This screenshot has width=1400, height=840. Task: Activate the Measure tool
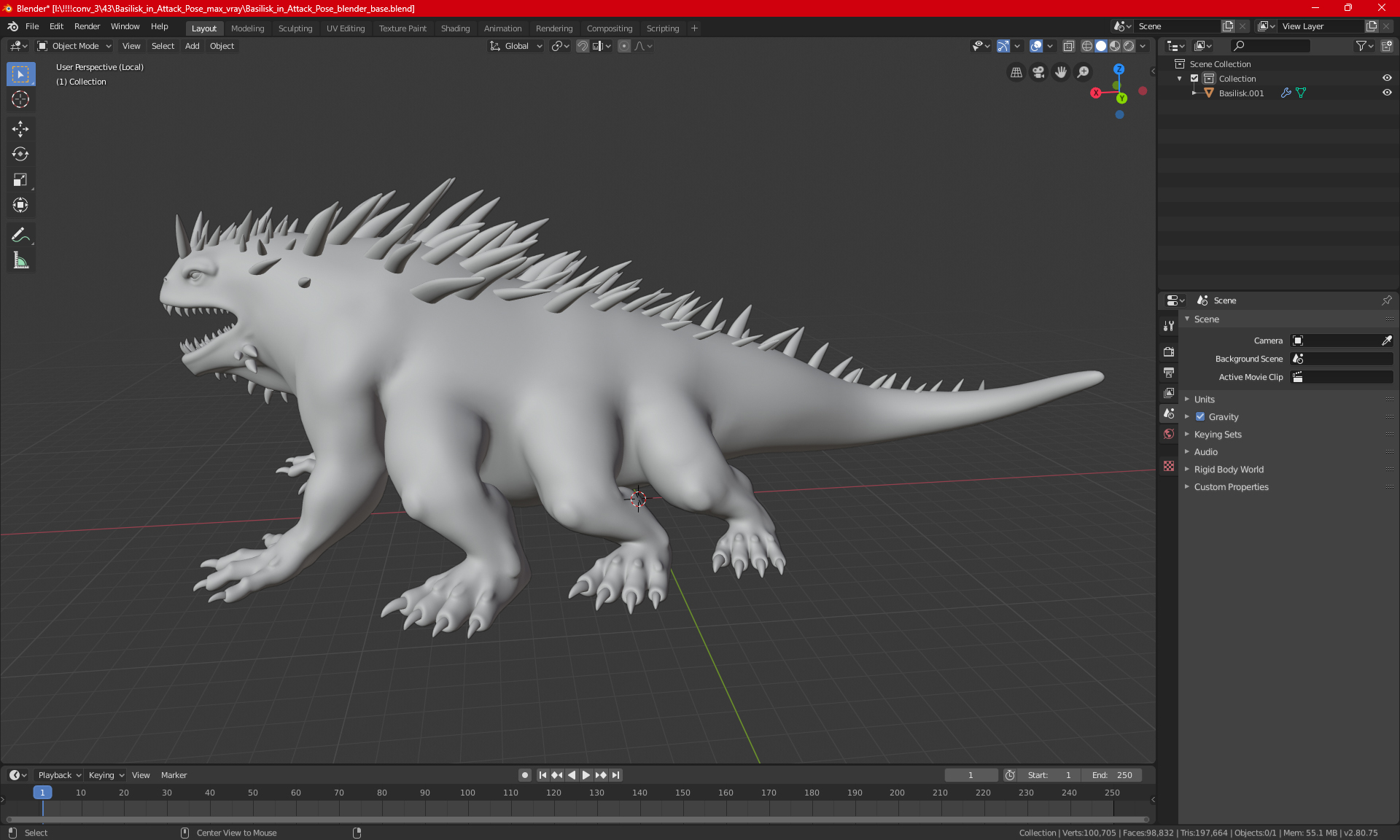coord(20,261)
